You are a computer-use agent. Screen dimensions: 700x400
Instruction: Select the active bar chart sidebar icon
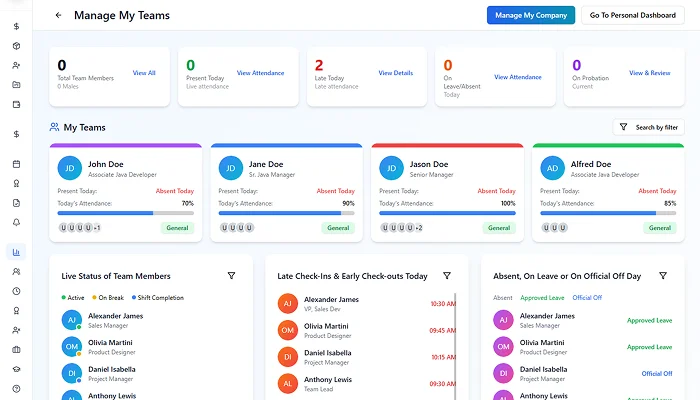[x=16, y=252]
